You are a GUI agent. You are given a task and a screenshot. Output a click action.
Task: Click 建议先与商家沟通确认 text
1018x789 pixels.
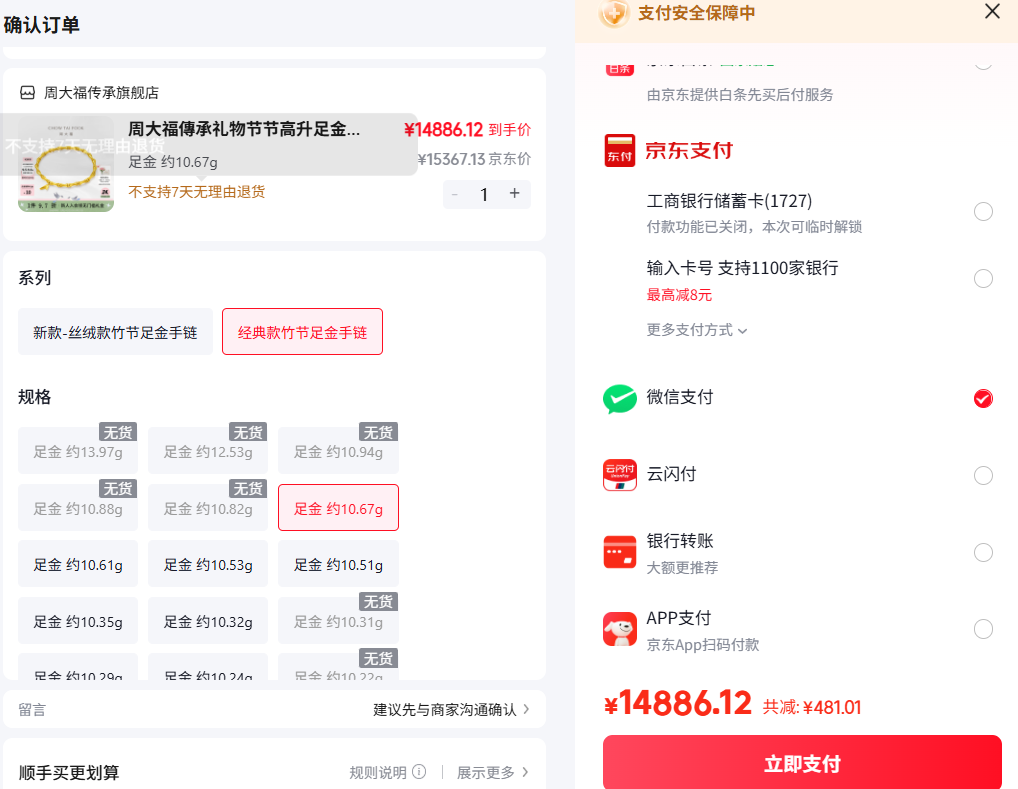(445, 709)
